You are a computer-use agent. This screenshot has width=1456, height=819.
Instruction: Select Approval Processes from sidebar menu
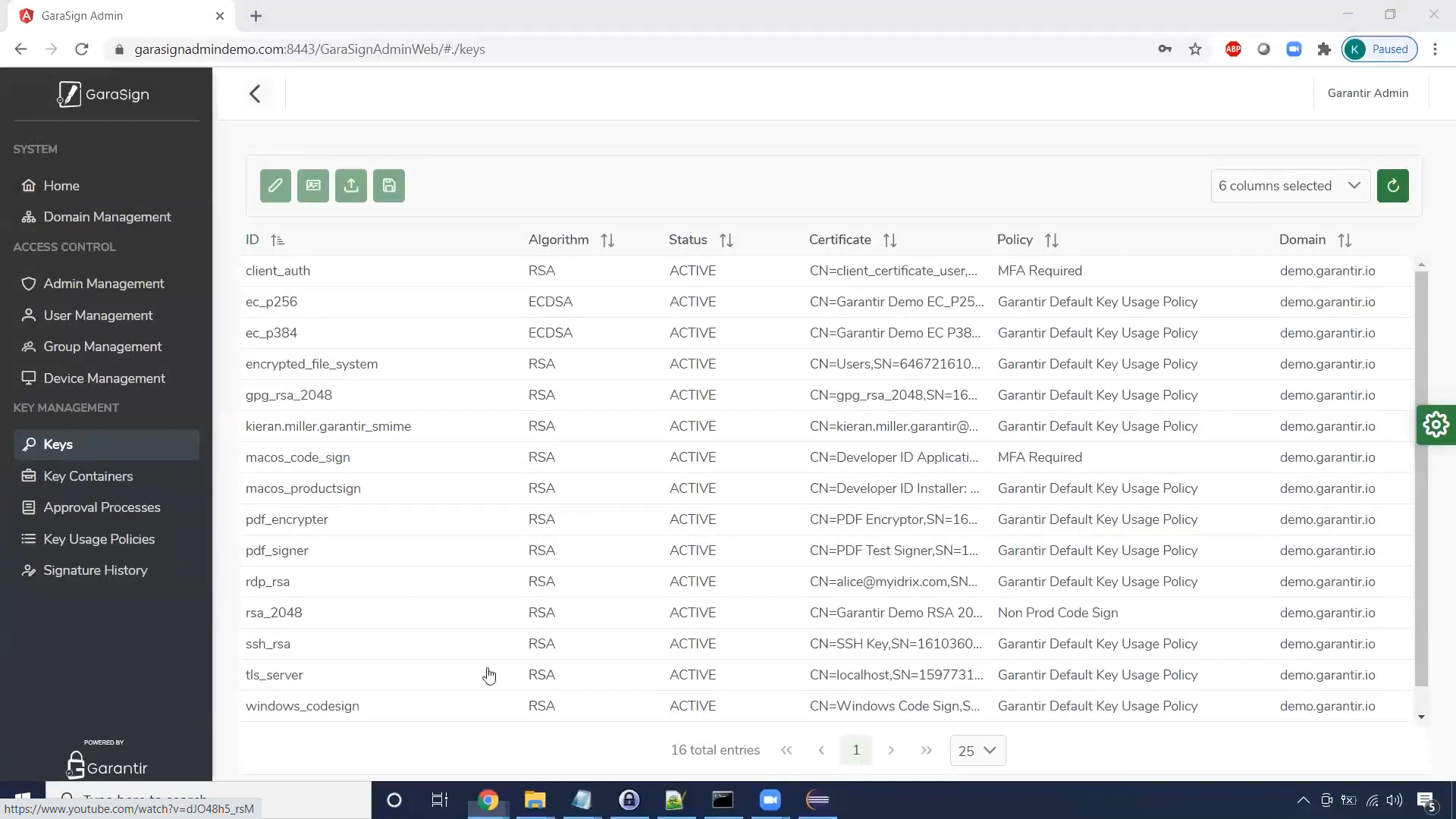(102, 507)
